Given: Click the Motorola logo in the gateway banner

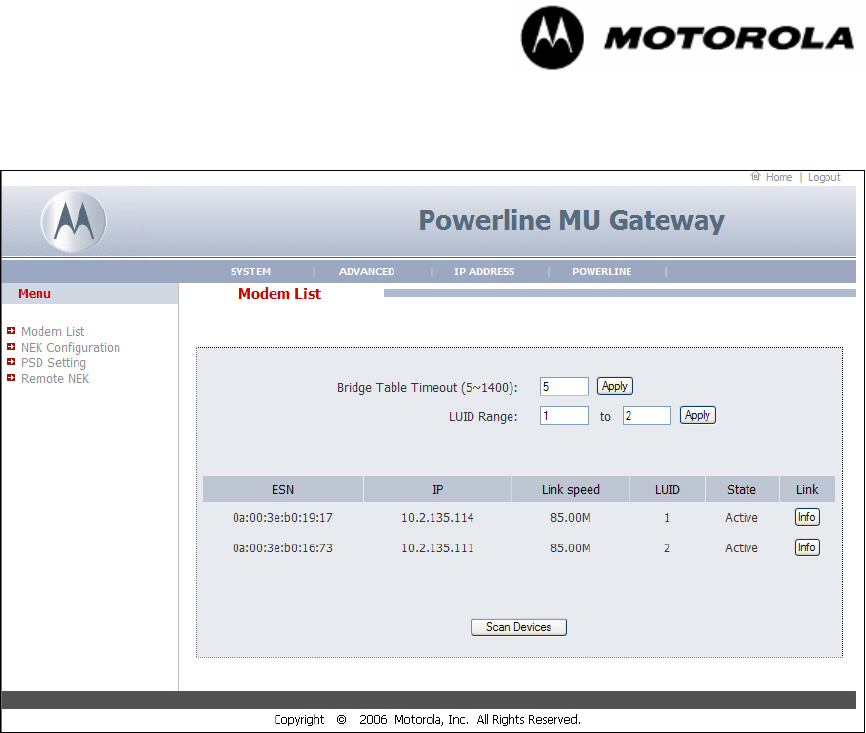Looking at the screenshot, I should (73, 222).
